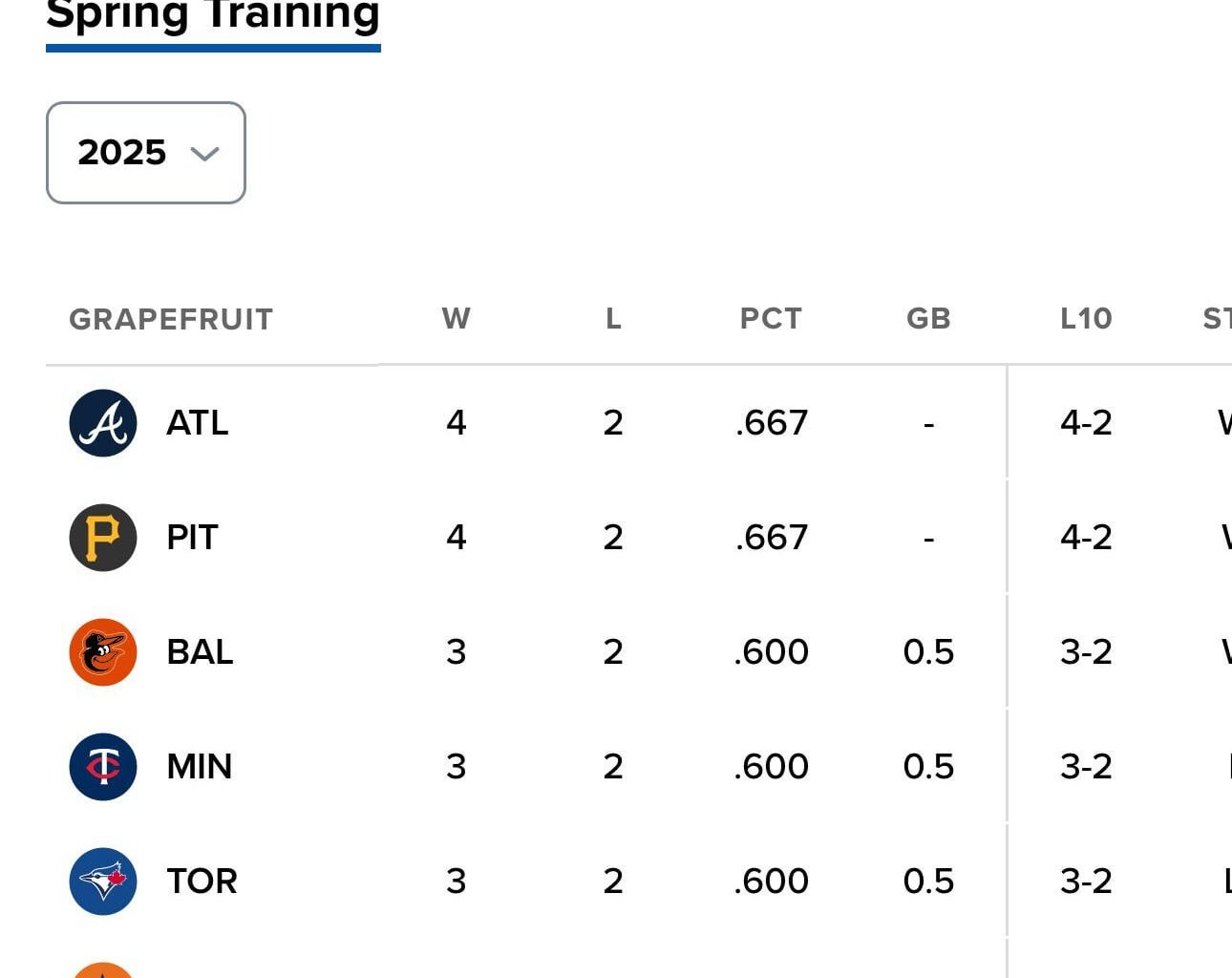Sort by PCT column header

click(770, 319)
